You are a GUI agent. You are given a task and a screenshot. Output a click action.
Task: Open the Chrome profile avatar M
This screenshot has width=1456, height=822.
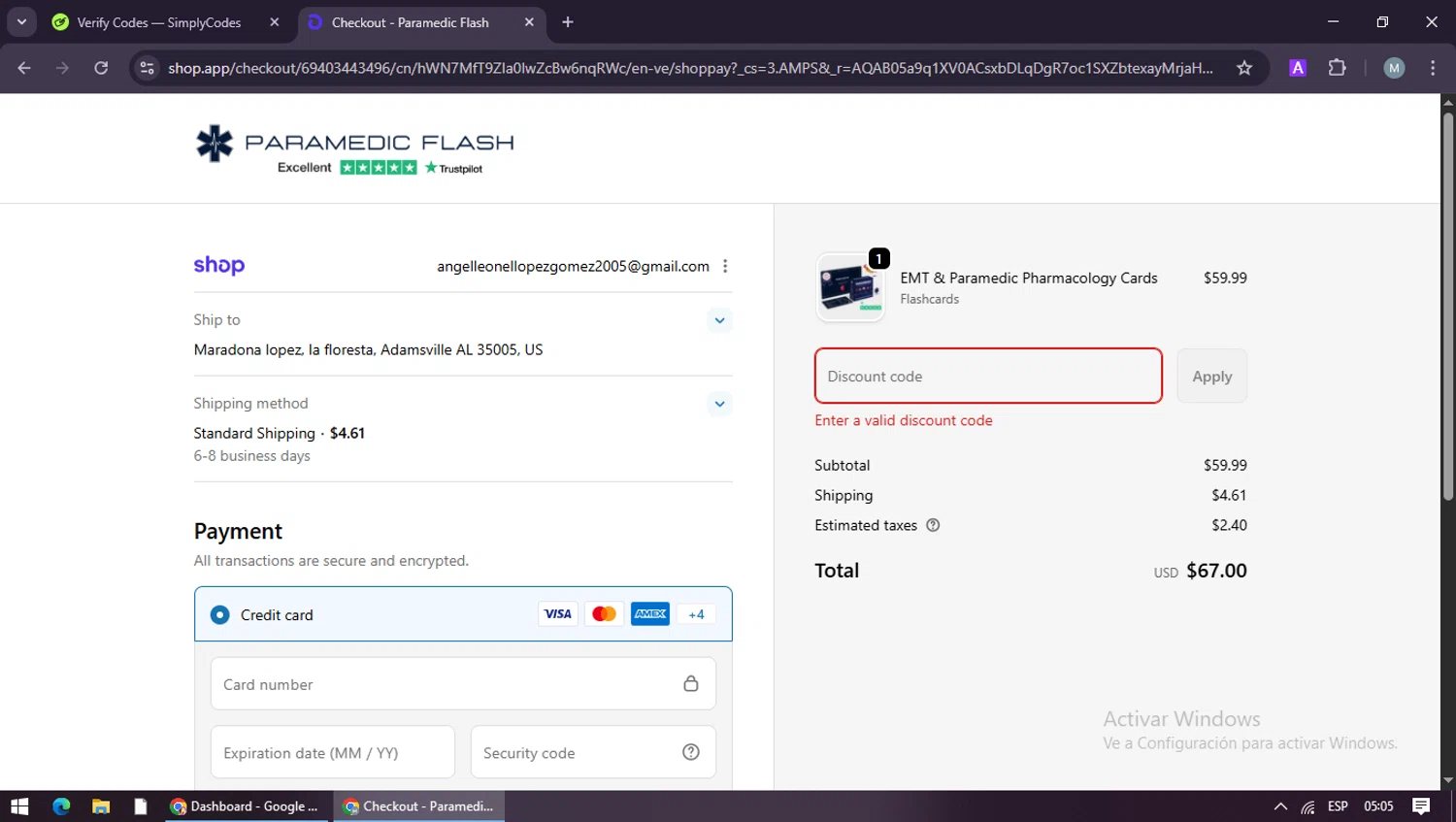(x=1394, y=68)
